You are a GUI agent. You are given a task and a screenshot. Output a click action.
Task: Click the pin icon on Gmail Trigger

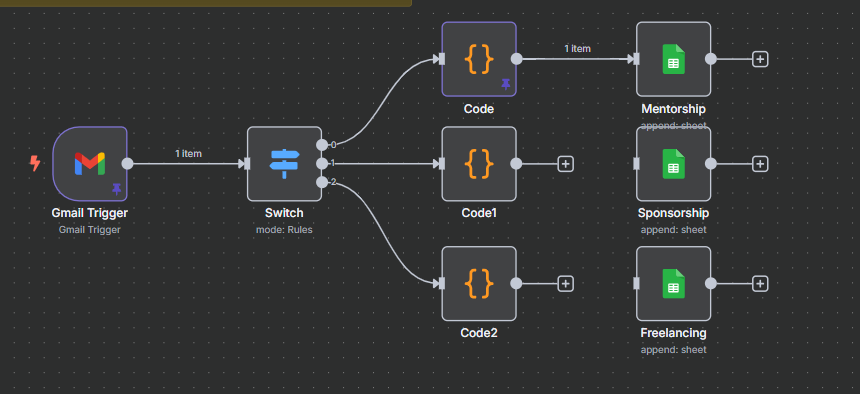pyautogui.click(x=116, y=189)
